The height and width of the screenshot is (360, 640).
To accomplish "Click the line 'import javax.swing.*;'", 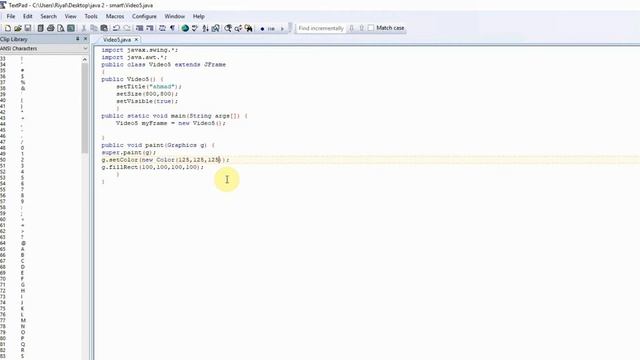I will [x=140, y=50].
